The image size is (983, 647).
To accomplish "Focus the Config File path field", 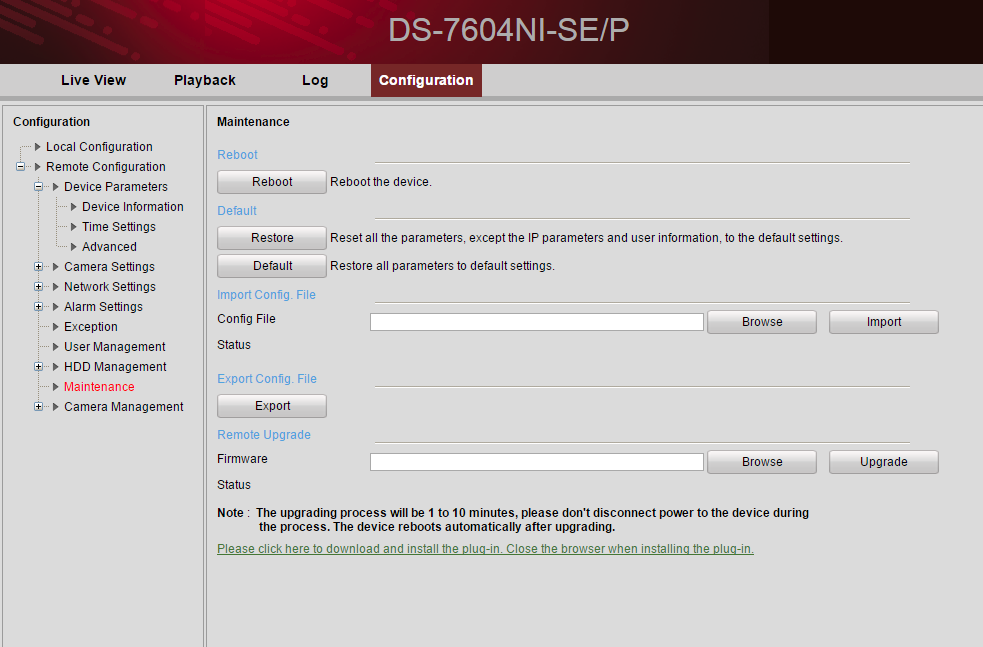I will tap(537, 322).
